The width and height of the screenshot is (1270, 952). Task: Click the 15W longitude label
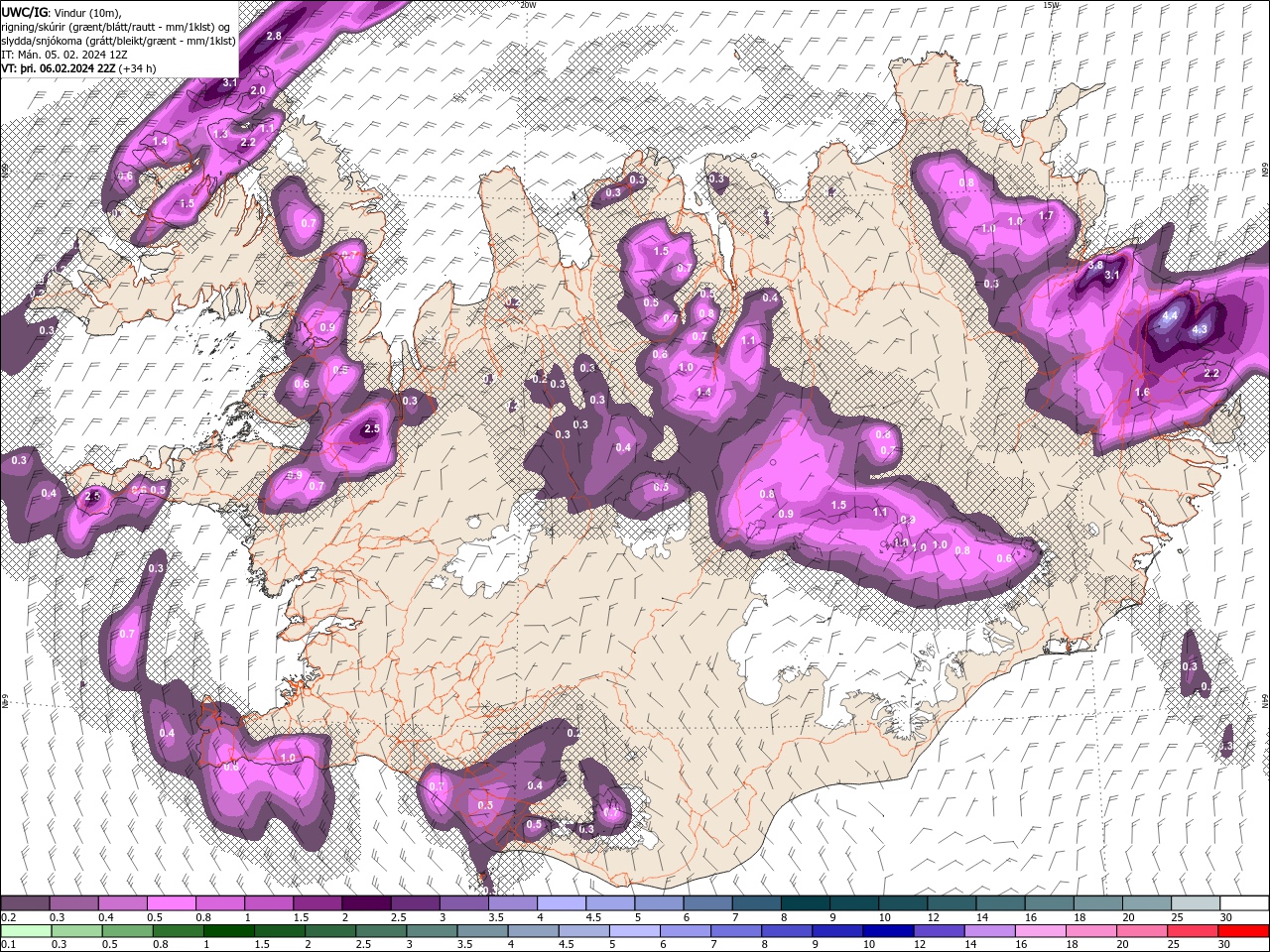coord(1051,5)
